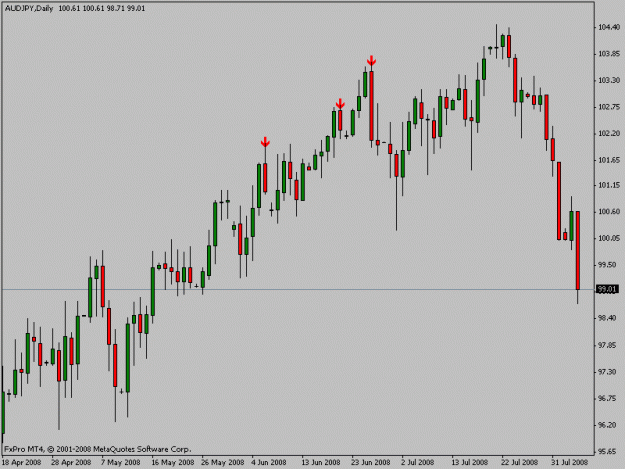The height and width of the screenshot is (469, 625).
Task: Select the 102.20 price level label
Action: click(x=609, y=133)
